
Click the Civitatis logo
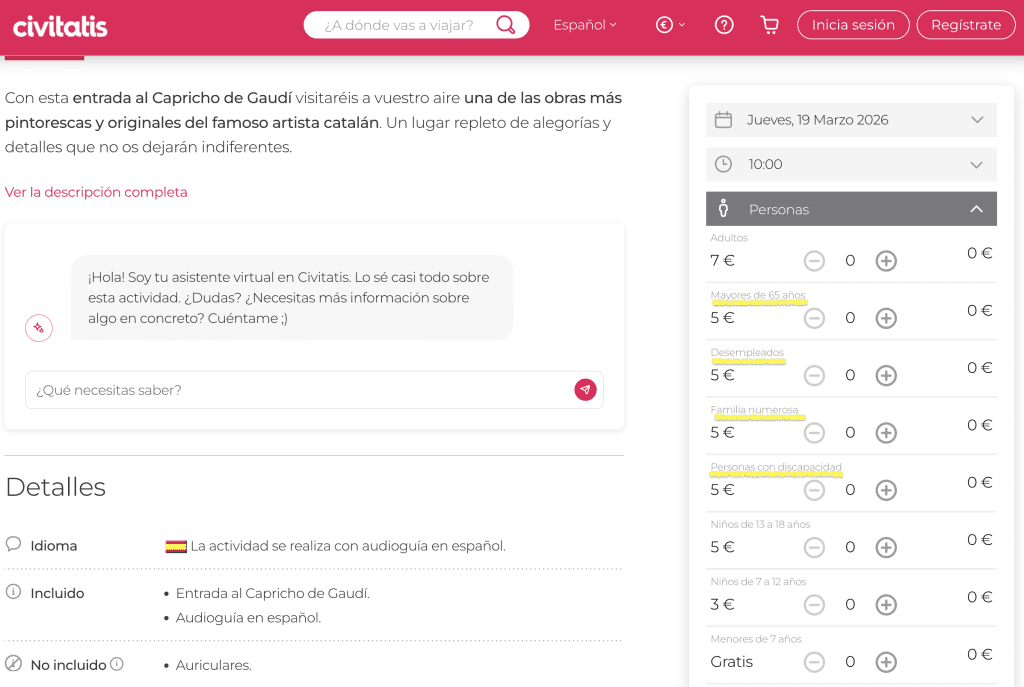[x=60, y=26]
